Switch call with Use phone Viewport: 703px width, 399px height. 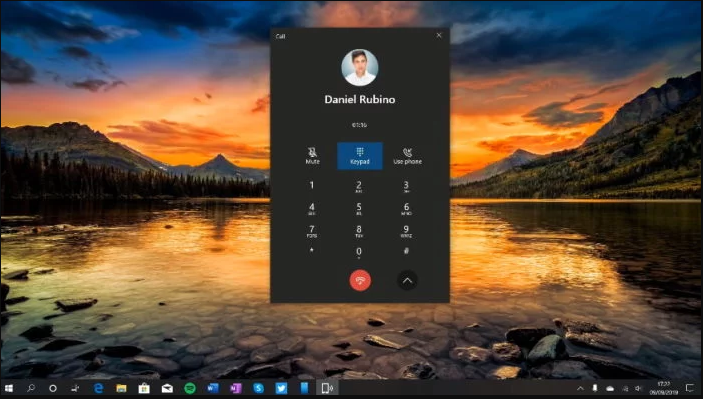(407, 156)
